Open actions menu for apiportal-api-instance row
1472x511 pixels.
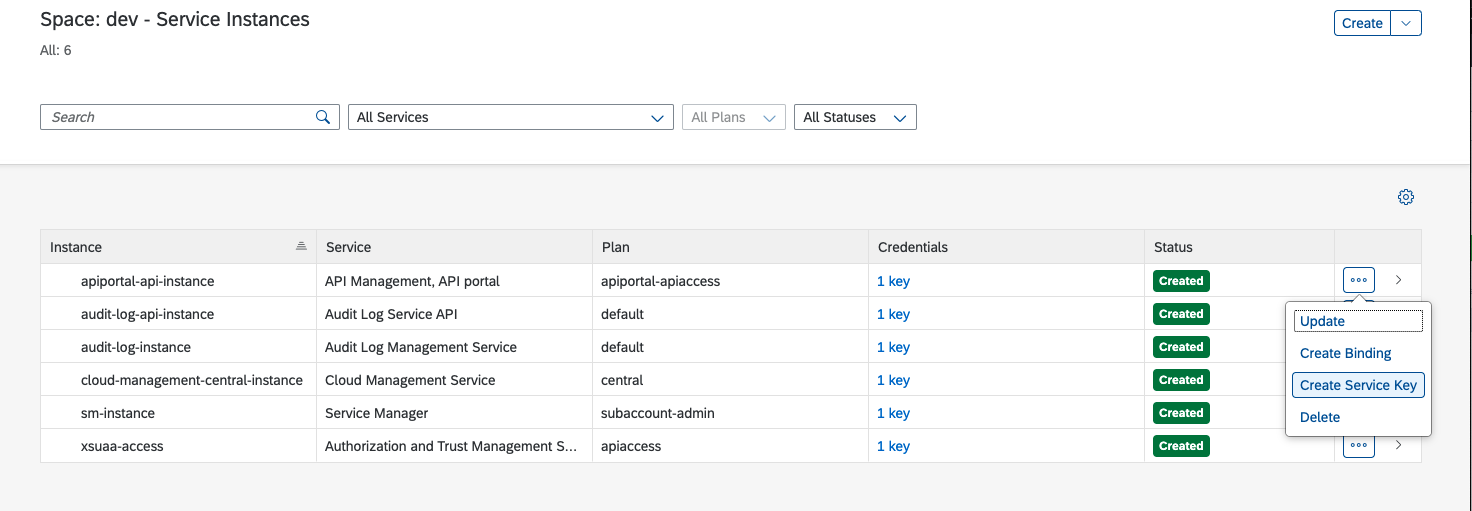[x=1358, y=281]
